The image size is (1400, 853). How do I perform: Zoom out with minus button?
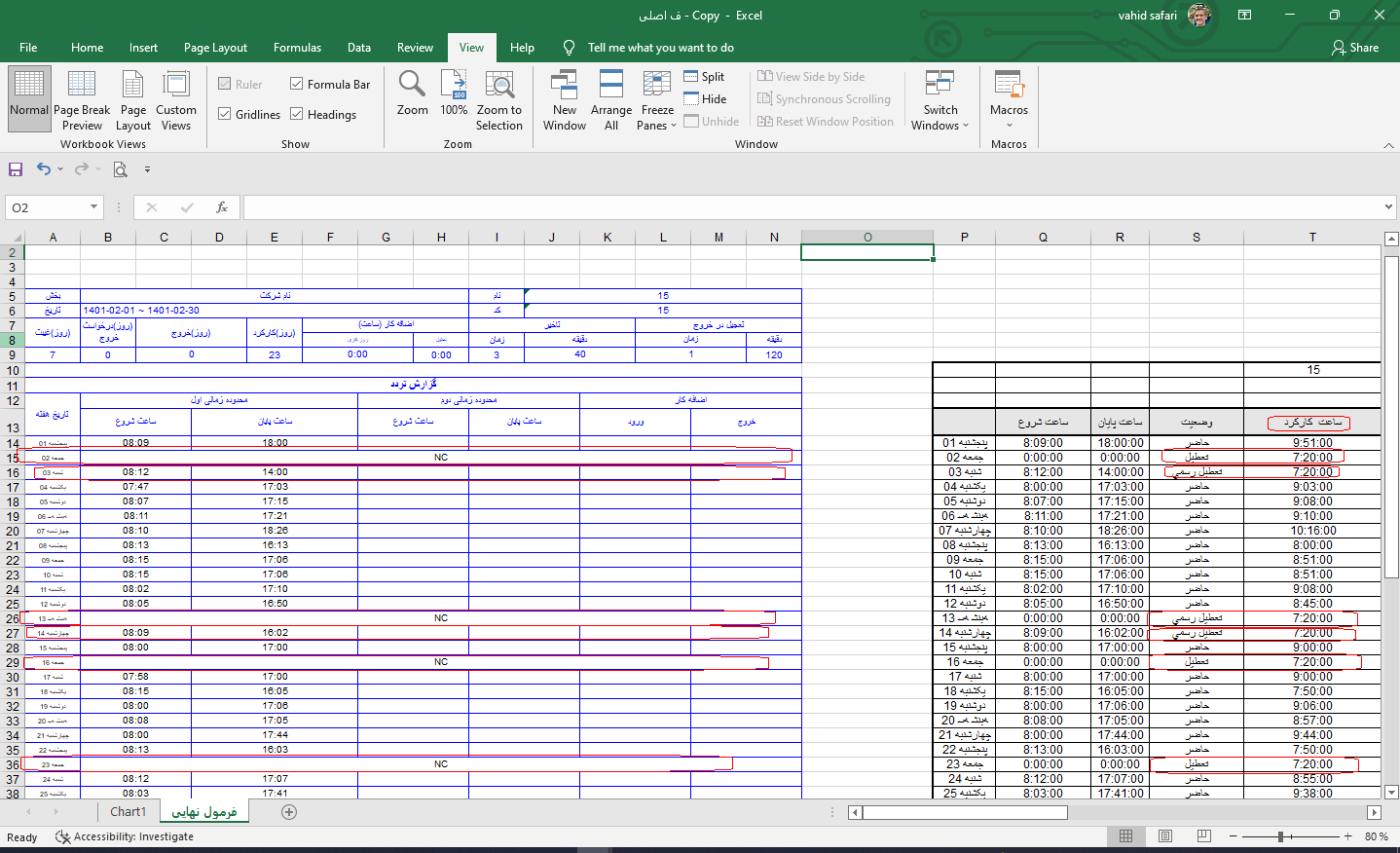point(1234,836)
